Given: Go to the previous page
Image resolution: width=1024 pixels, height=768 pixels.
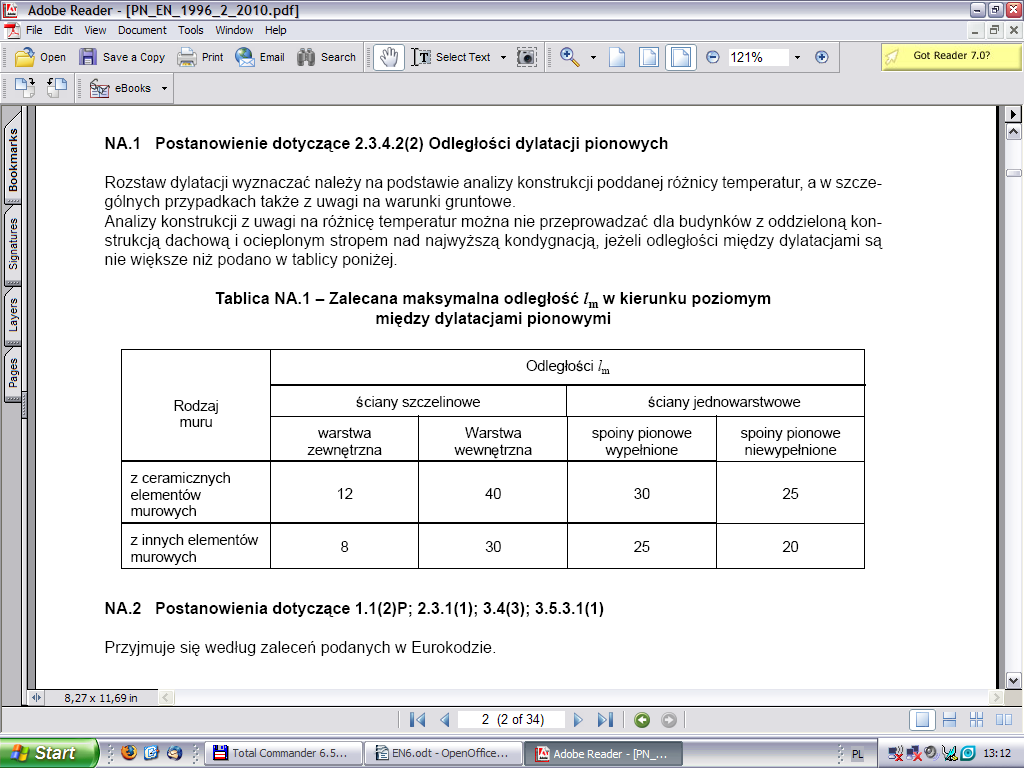Looking at the screenshot, I should pyautogui.click(x=445, y=720).
